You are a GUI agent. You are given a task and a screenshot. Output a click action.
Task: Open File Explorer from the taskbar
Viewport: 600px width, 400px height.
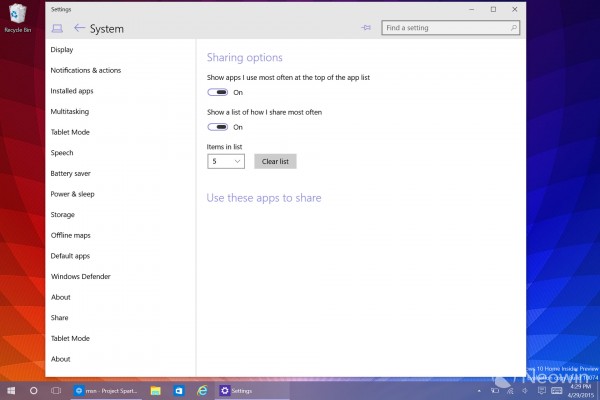(x=156, y=390)
